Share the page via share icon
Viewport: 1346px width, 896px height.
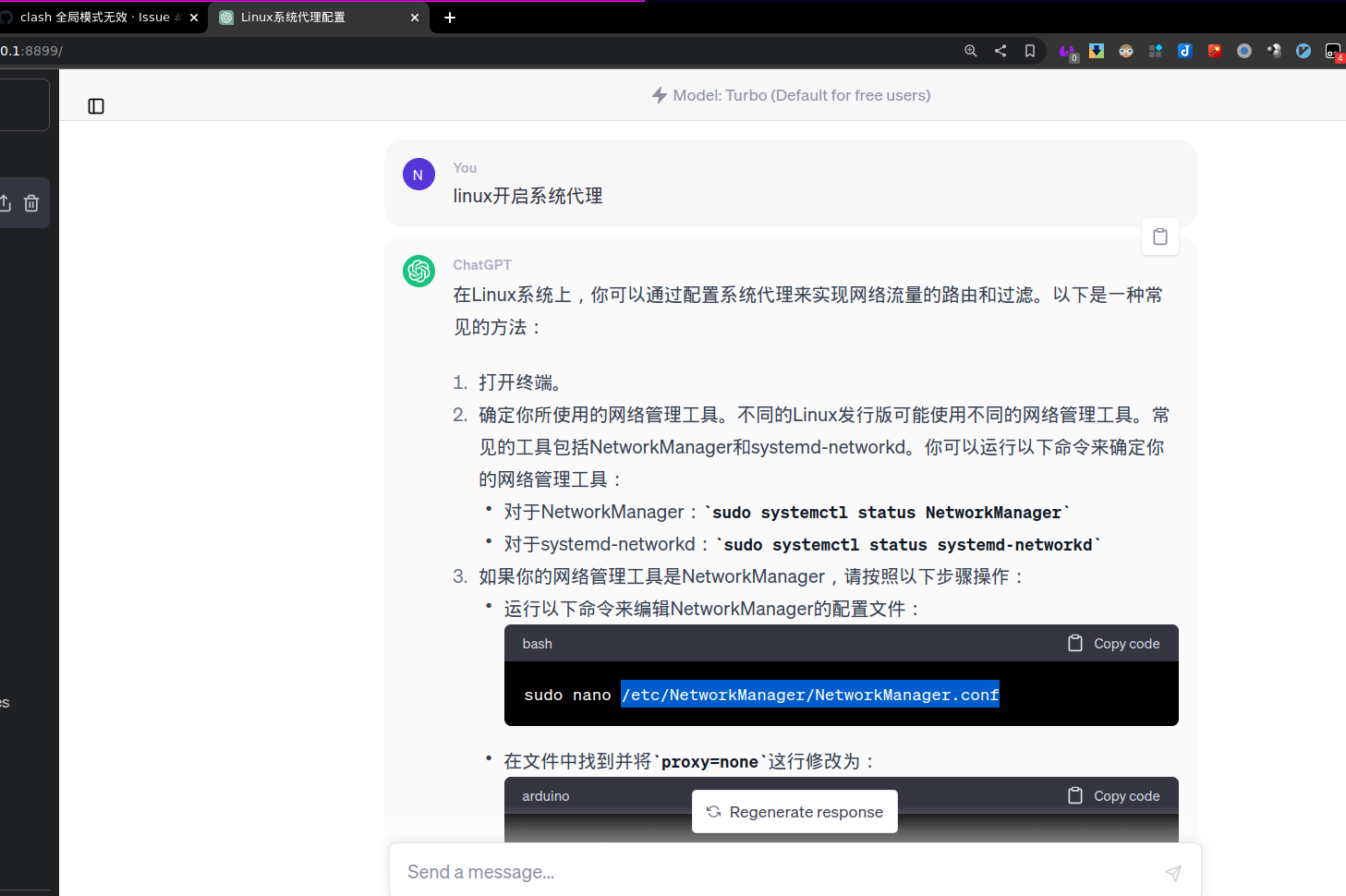tap(1000, 51)
